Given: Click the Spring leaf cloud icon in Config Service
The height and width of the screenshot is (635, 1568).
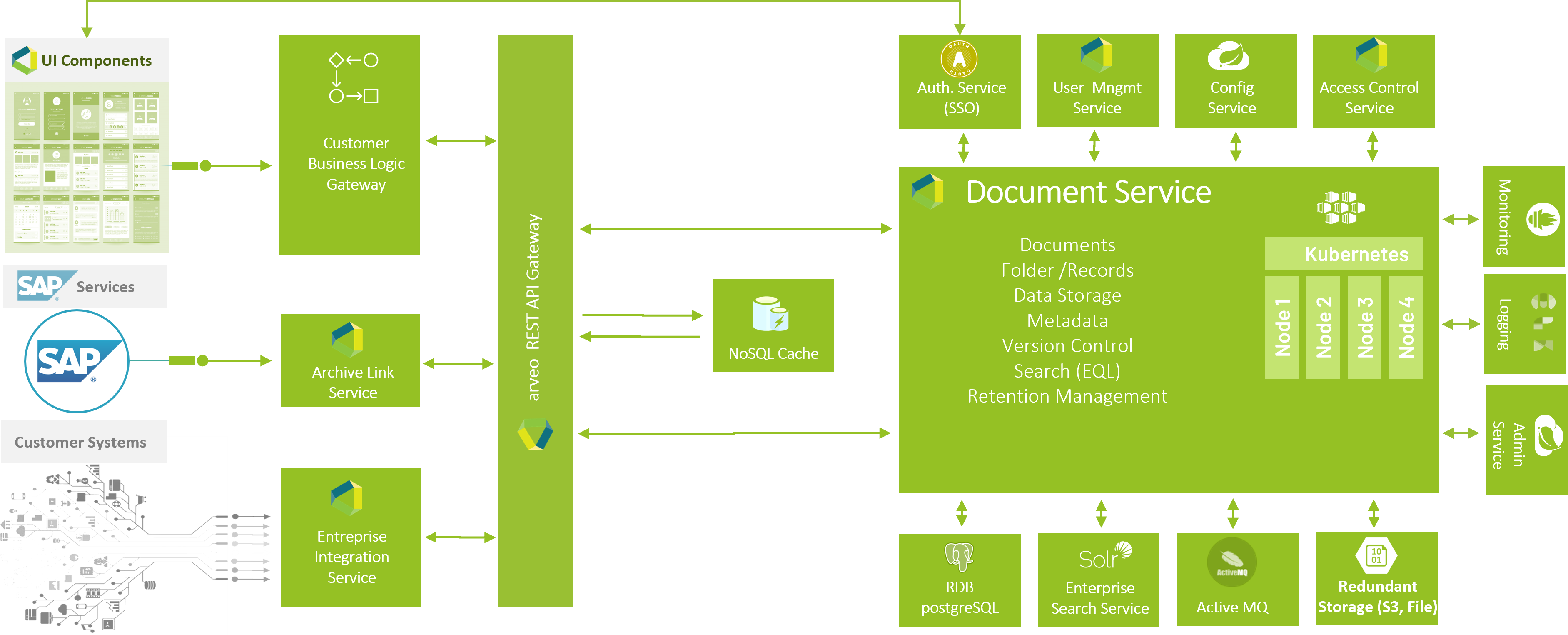Looking at the screenshot, I should pyautogui.click(x=1228, y=56).
